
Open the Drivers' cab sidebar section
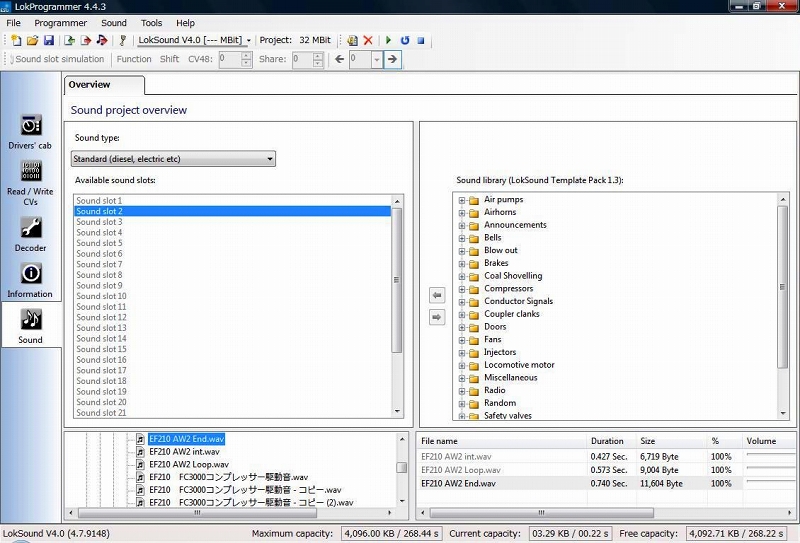click(30, 132)
